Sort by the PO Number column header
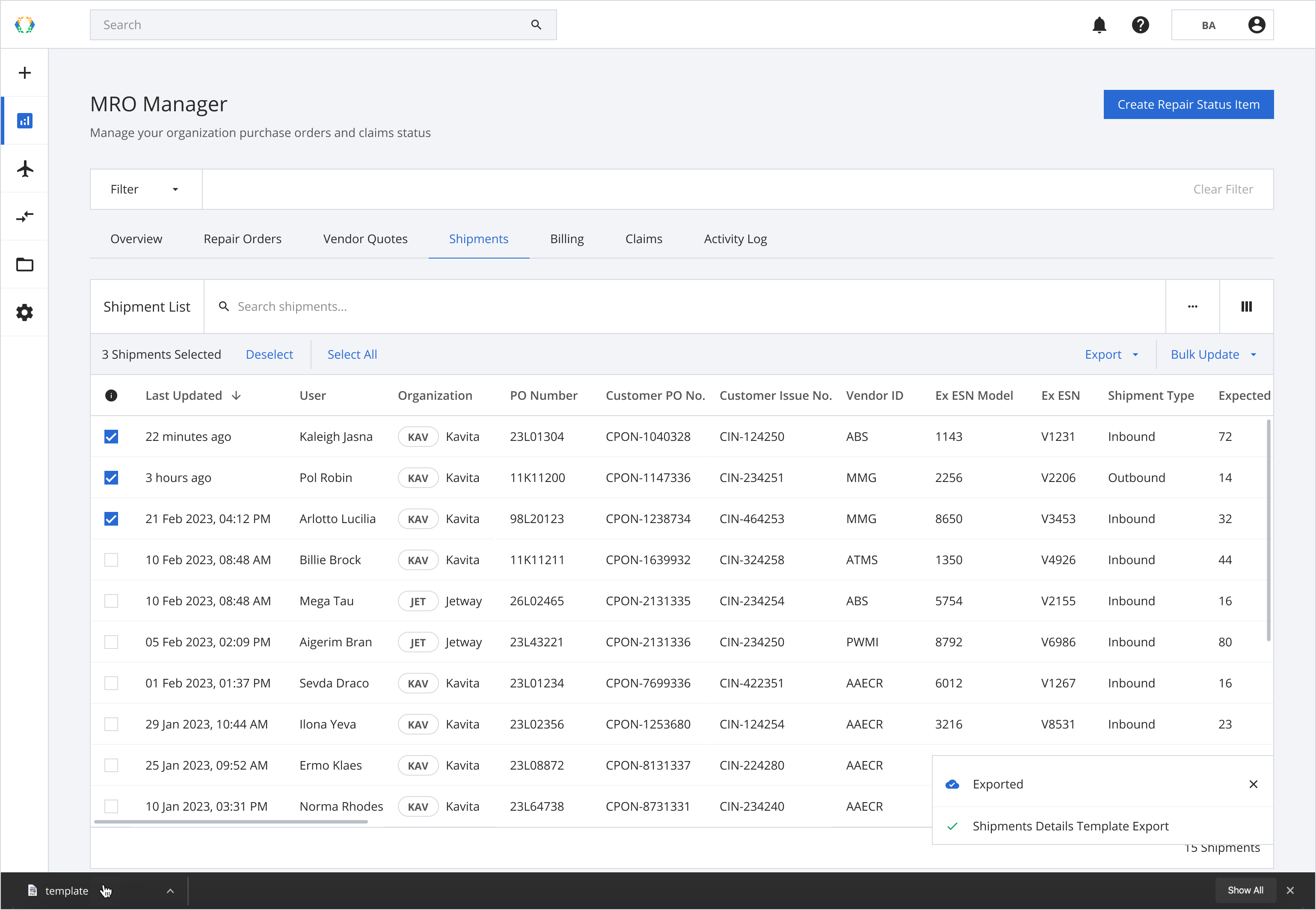 tap(544, 396)
